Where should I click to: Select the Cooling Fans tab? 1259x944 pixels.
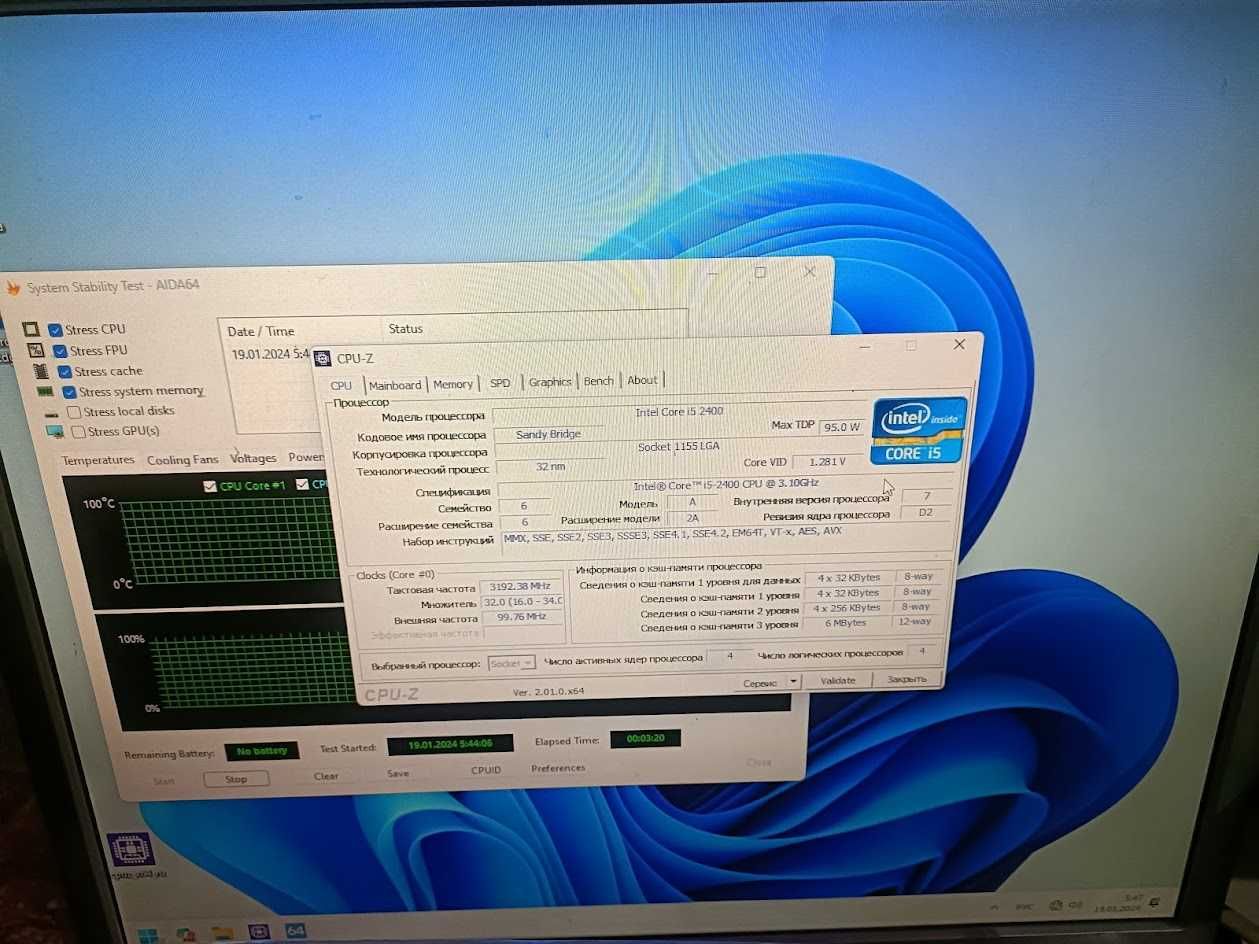click(x=182, y=460)
